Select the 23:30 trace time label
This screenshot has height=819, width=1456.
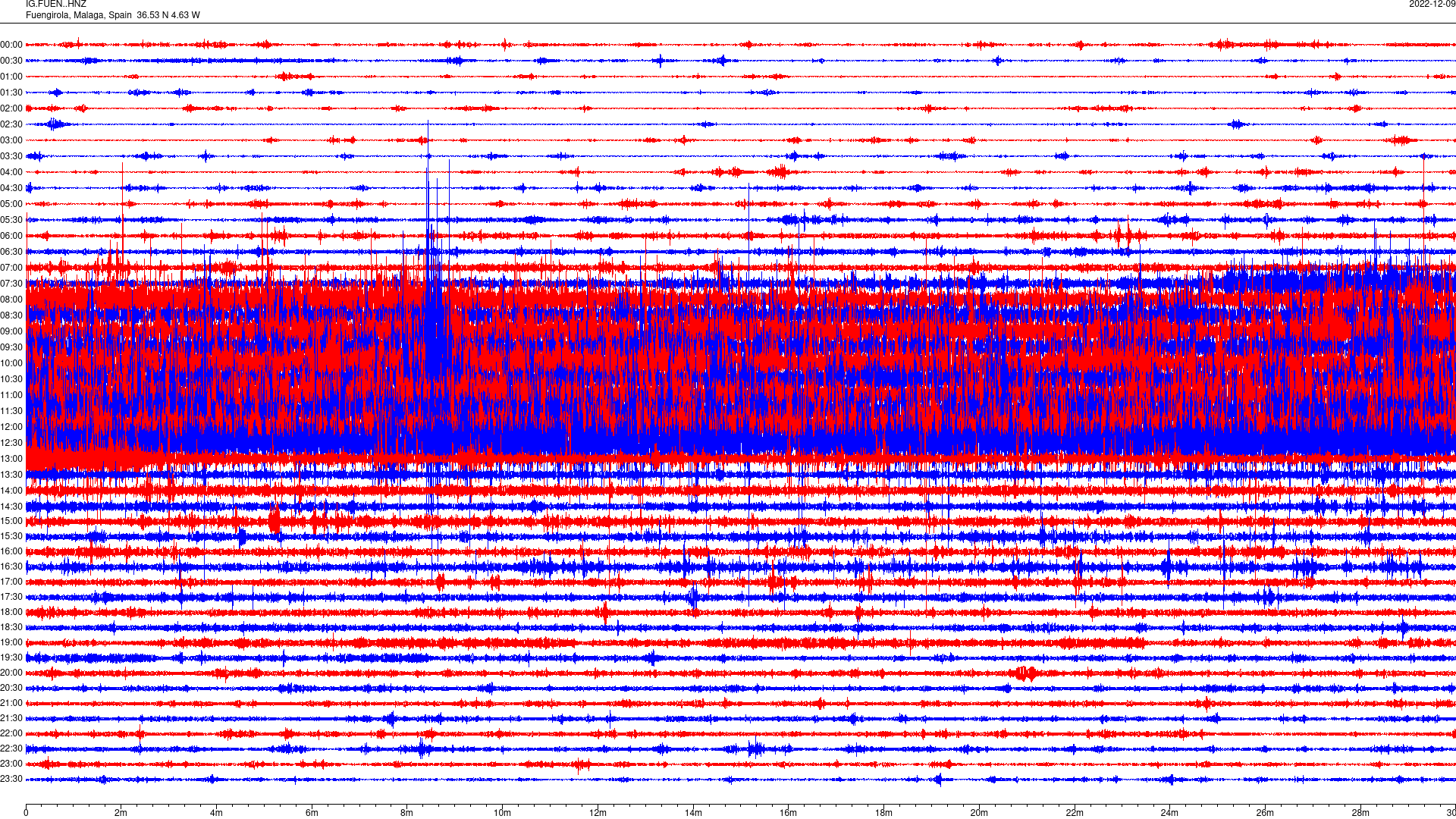(x=11, y=779)
